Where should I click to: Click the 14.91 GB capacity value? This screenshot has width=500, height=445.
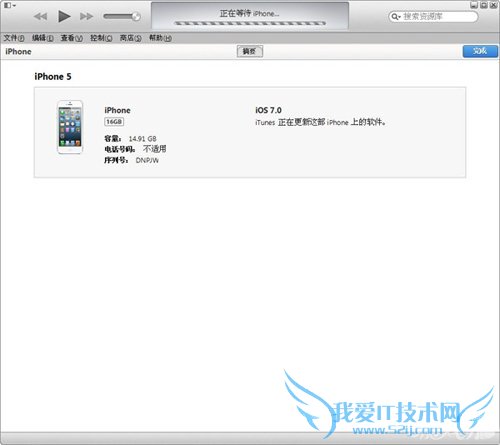(x=142, y=139)
